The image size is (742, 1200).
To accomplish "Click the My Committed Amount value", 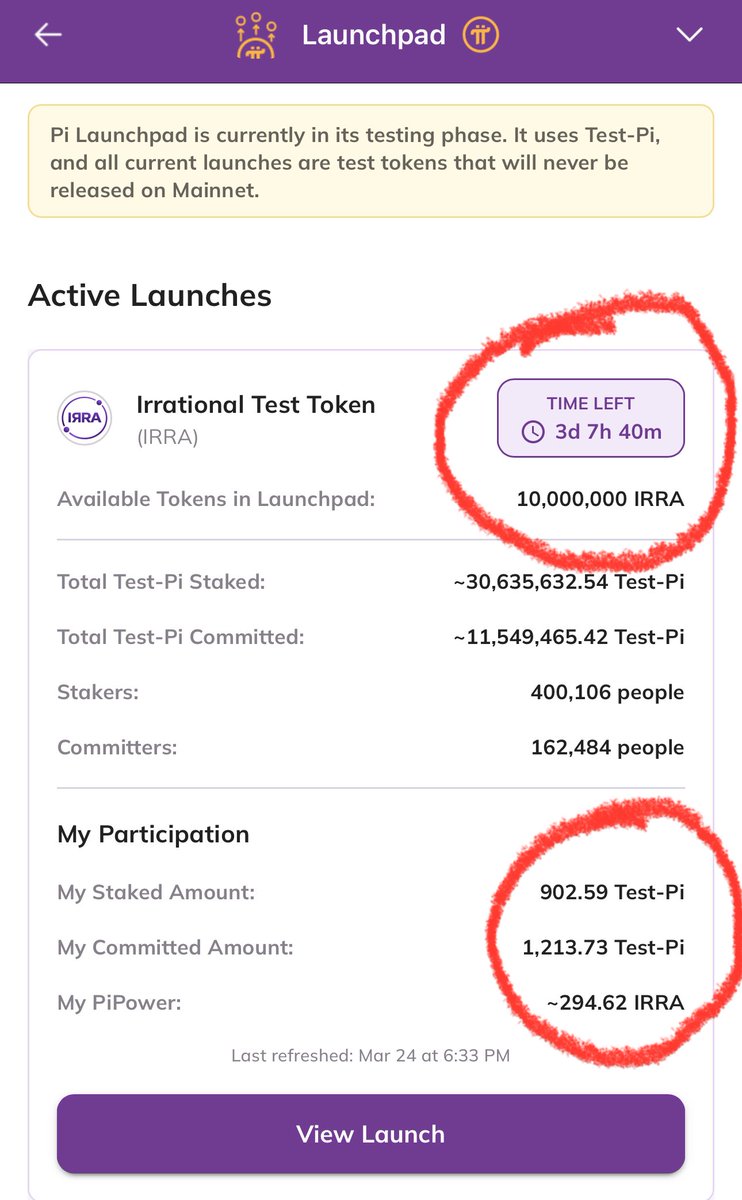I will [x=603, y=947].
